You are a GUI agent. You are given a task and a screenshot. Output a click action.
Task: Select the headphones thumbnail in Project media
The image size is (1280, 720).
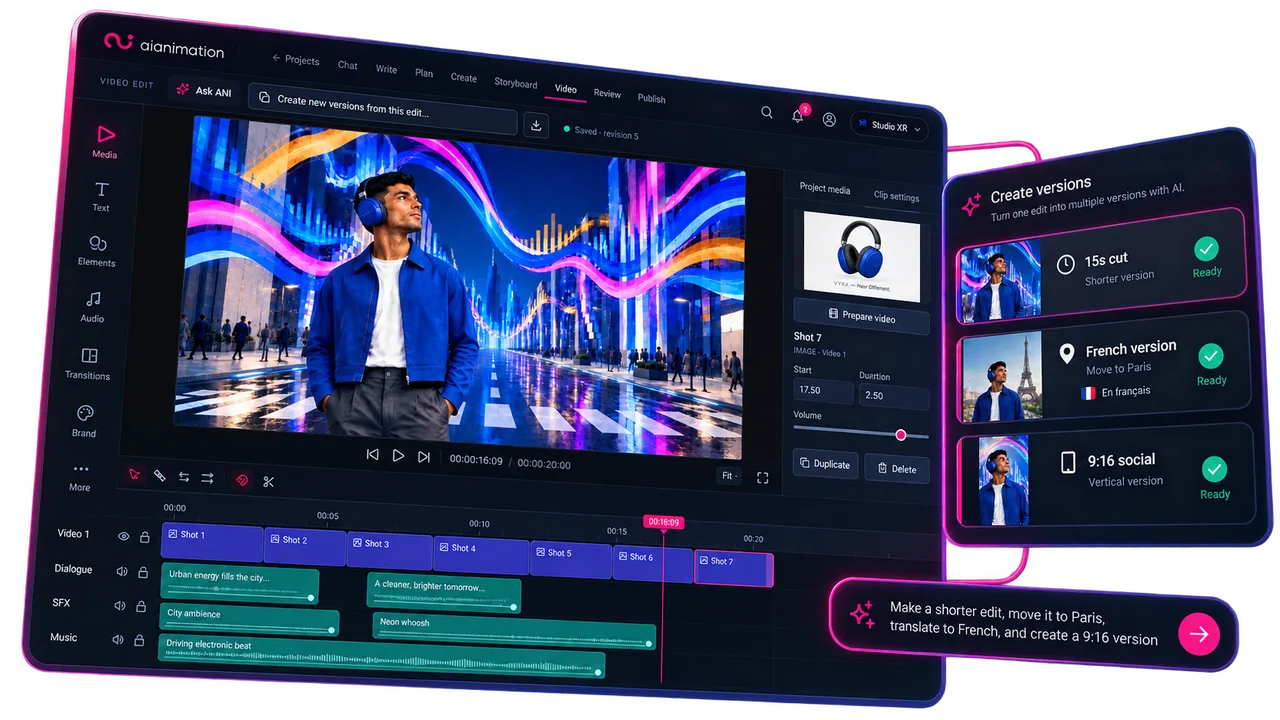(862, 257)
